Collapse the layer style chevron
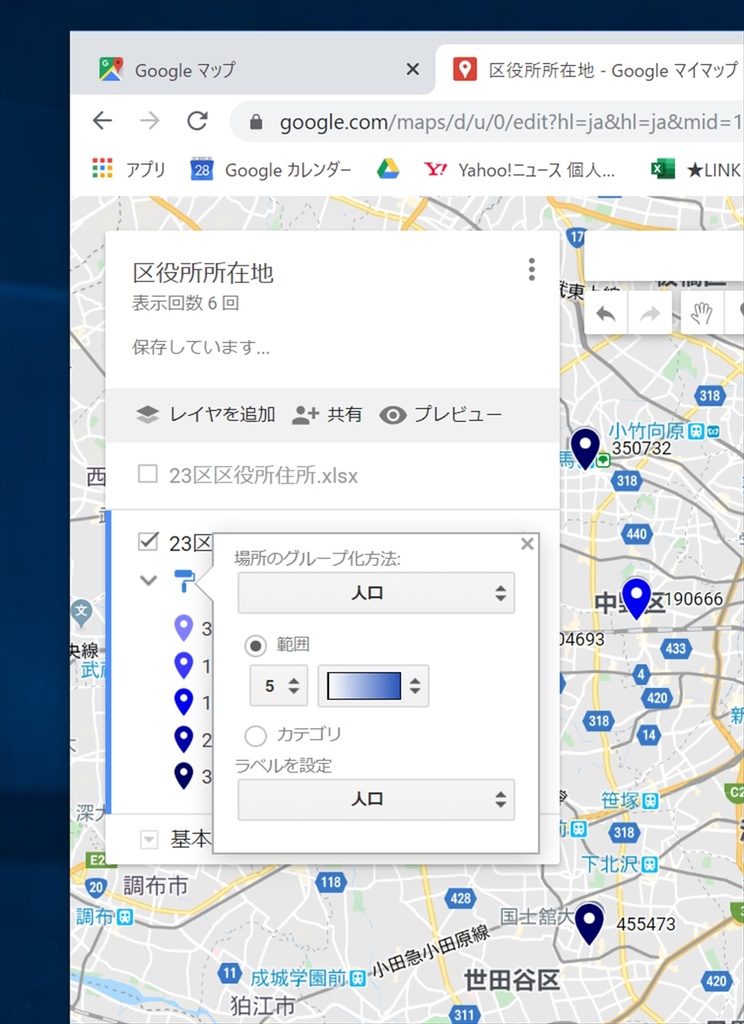 pos(149,580)
